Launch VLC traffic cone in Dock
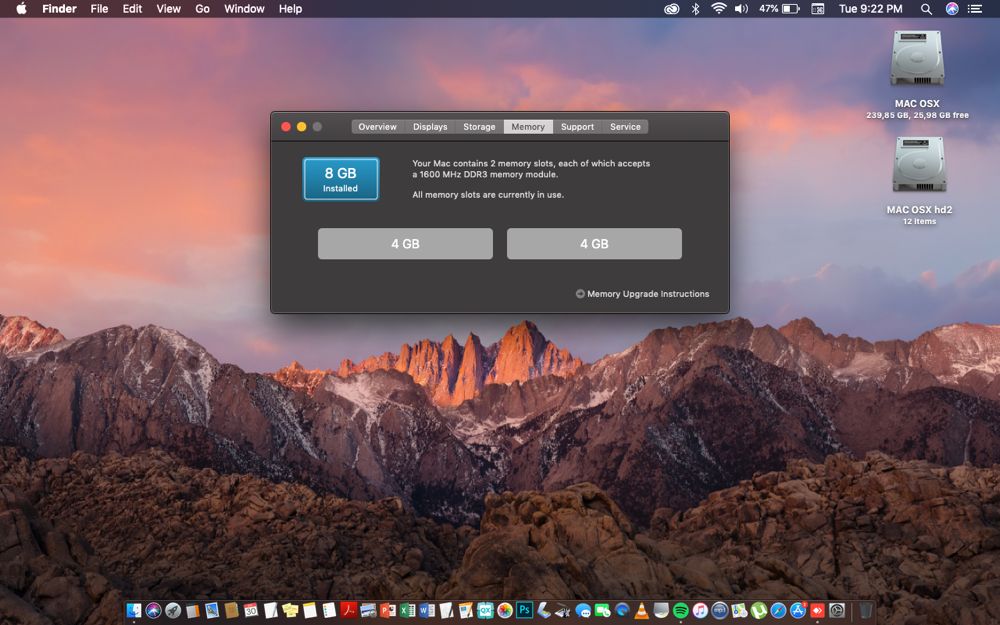This screenshot has width=1000, height=625. coord(642,610)
